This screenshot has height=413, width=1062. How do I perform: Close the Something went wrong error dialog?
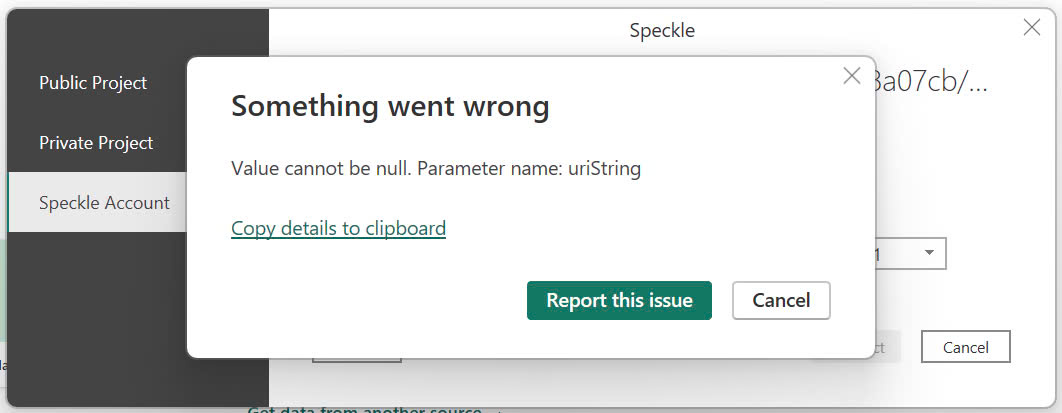click(x=852, y=76)
